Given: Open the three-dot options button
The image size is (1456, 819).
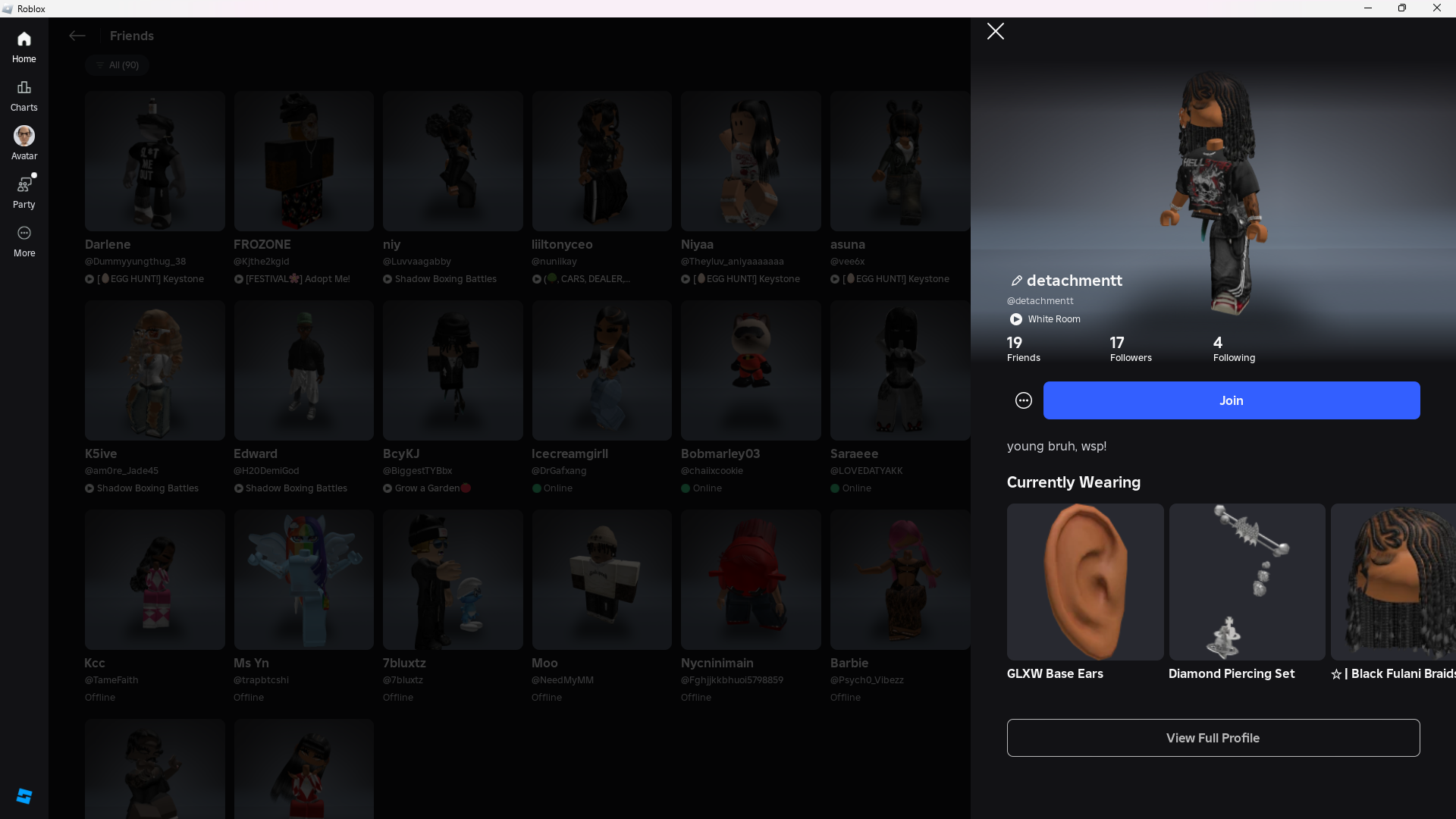Looking at the screenshot, I should [1023, 400].
